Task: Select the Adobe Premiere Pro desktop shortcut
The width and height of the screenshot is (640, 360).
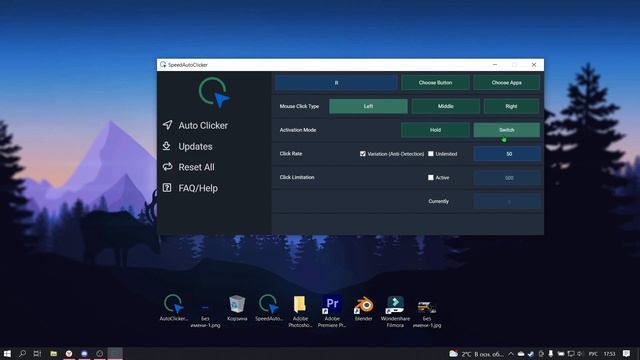Action: [331, 311]
